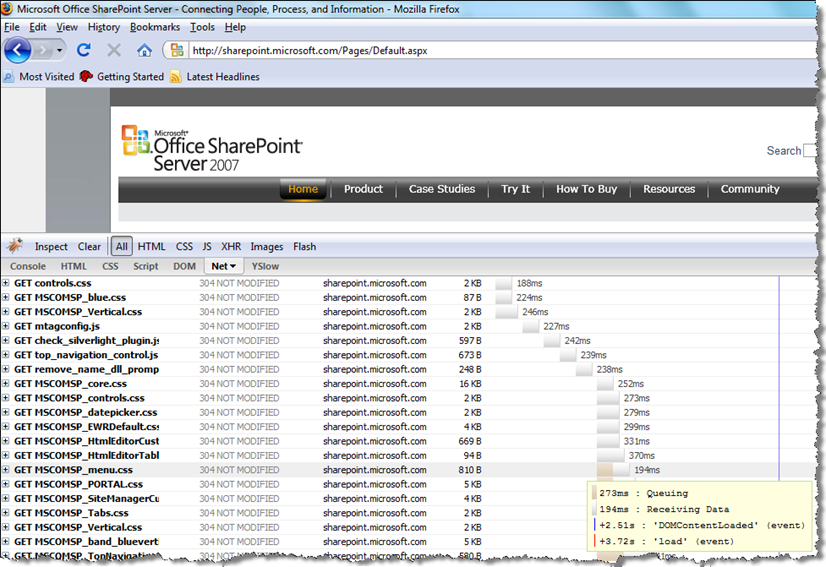Click the Firebug bug icon
The height and width of the screenshot is (567, 826).
pyautogui.click(x=15, y=246)
